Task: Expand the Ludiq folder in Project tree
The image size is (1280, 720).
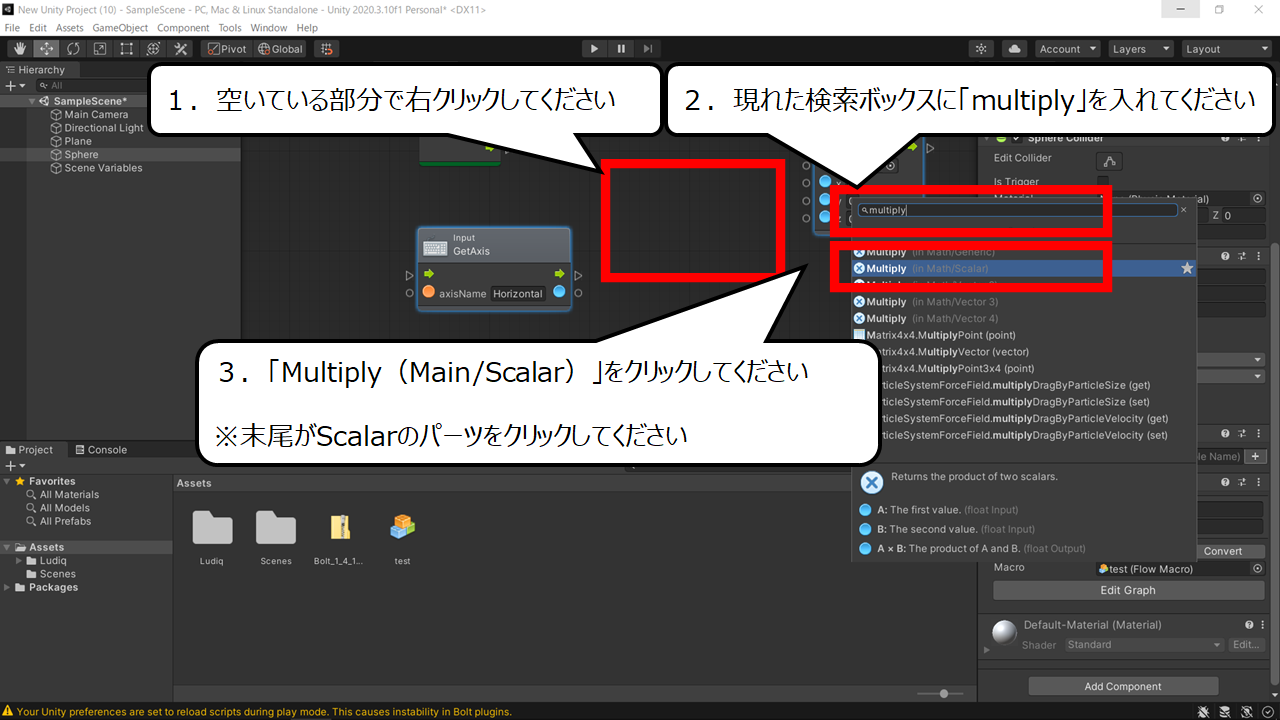Action: [x=20, y=561]
